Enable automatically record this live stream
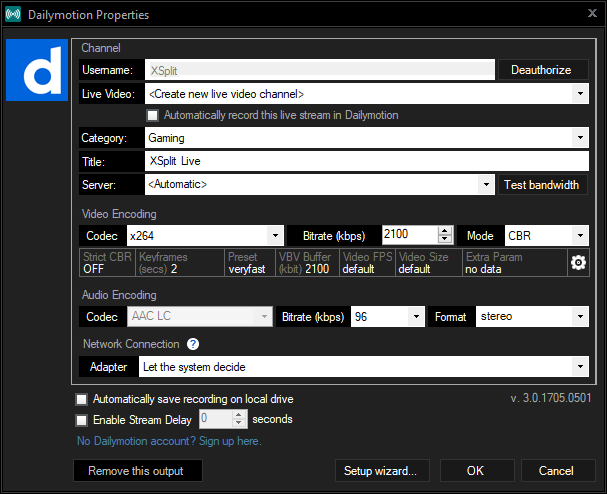607x494 pixels. point(153,115)
